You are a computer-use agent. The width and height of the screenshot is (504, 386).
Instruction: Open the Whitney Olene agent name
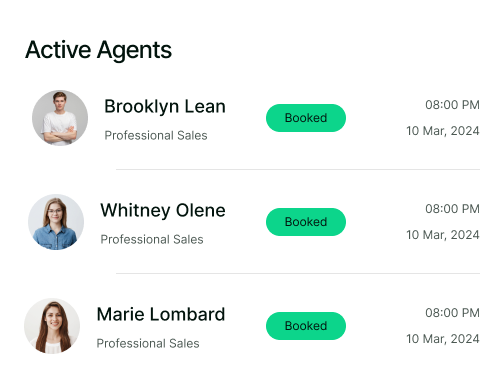point(163,211)
